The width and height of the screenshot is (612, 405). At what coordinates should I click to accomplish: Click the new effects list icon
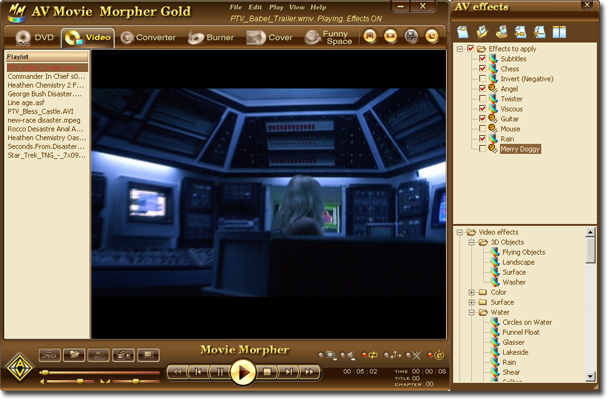coord(463,32)
